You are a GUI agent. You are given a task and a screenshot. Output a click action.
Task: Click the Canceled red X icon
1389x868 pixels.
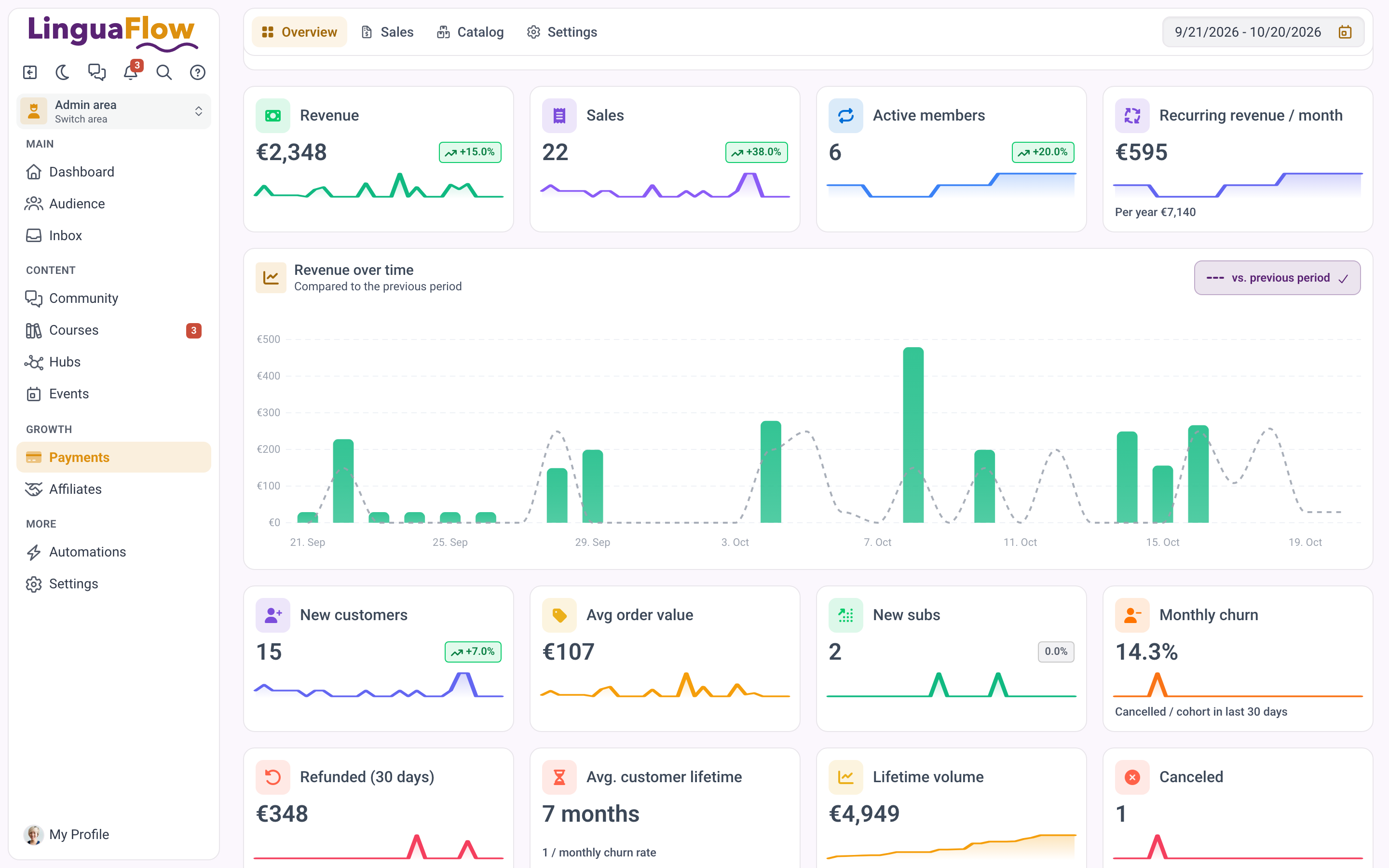pyautogui.click(x=1132, y=777)
